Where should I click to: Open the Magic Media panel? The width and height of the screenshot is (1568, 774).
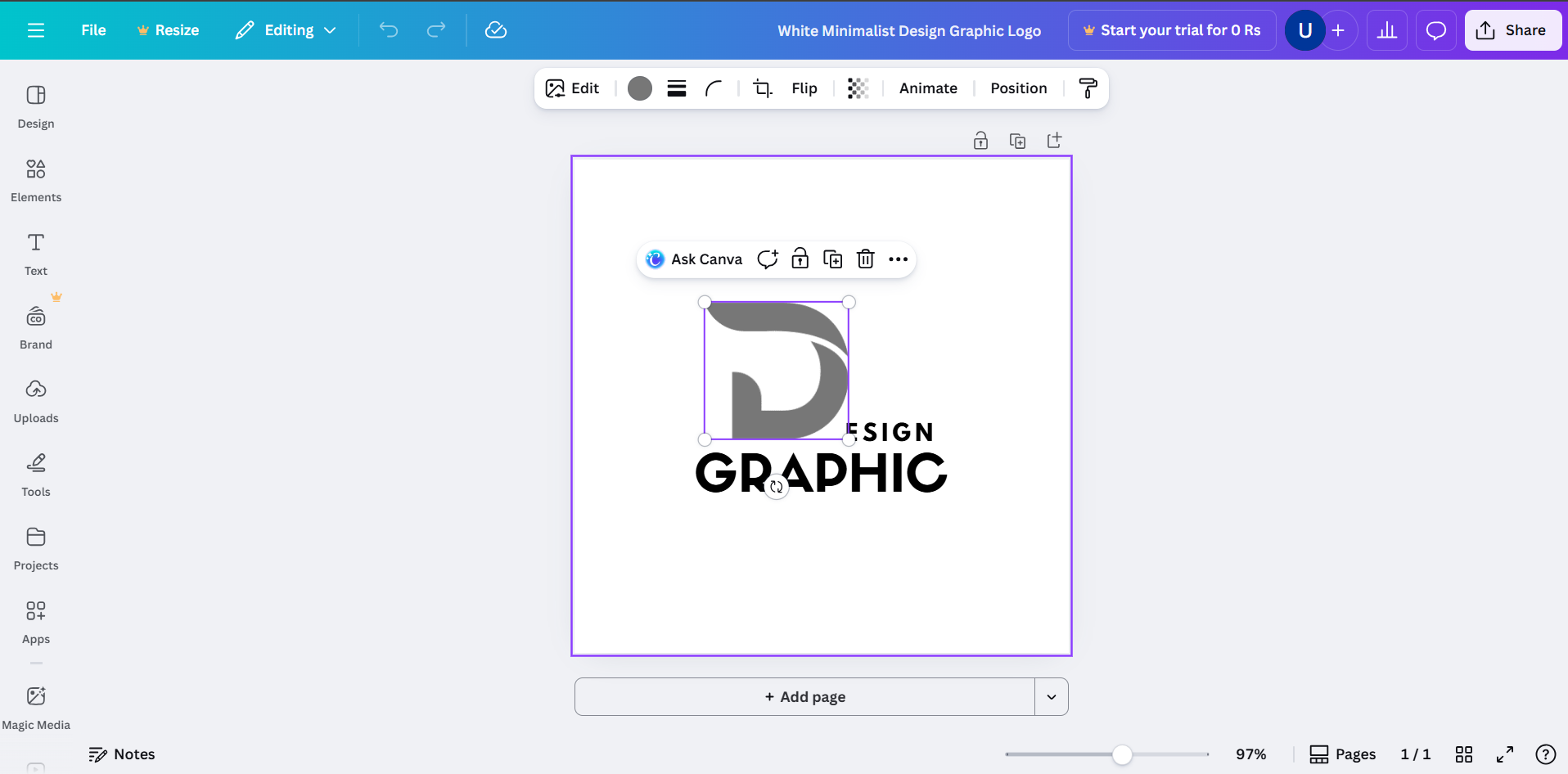click(35, 705)
